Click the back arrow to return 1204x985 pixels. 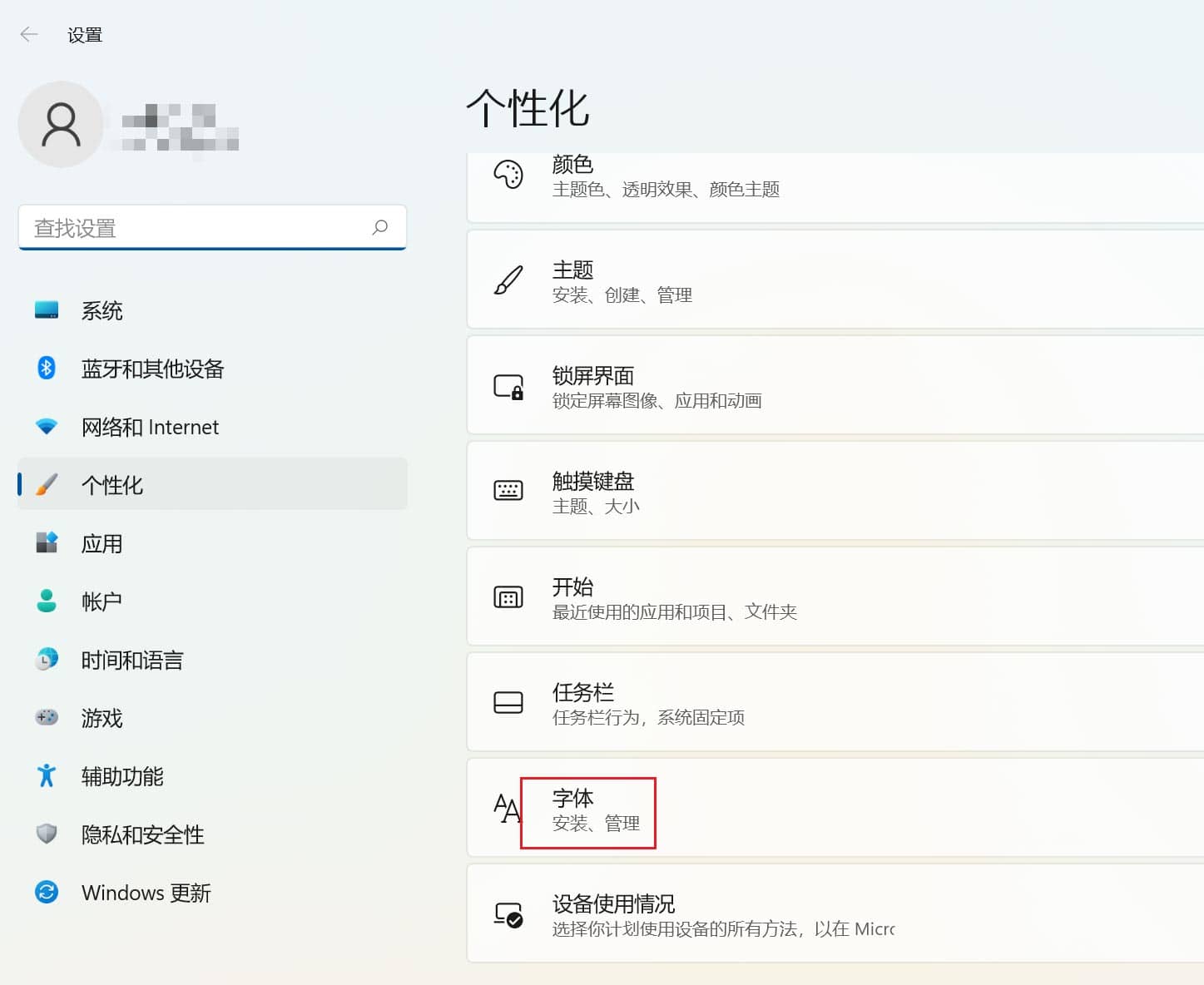tap(28, 34)
